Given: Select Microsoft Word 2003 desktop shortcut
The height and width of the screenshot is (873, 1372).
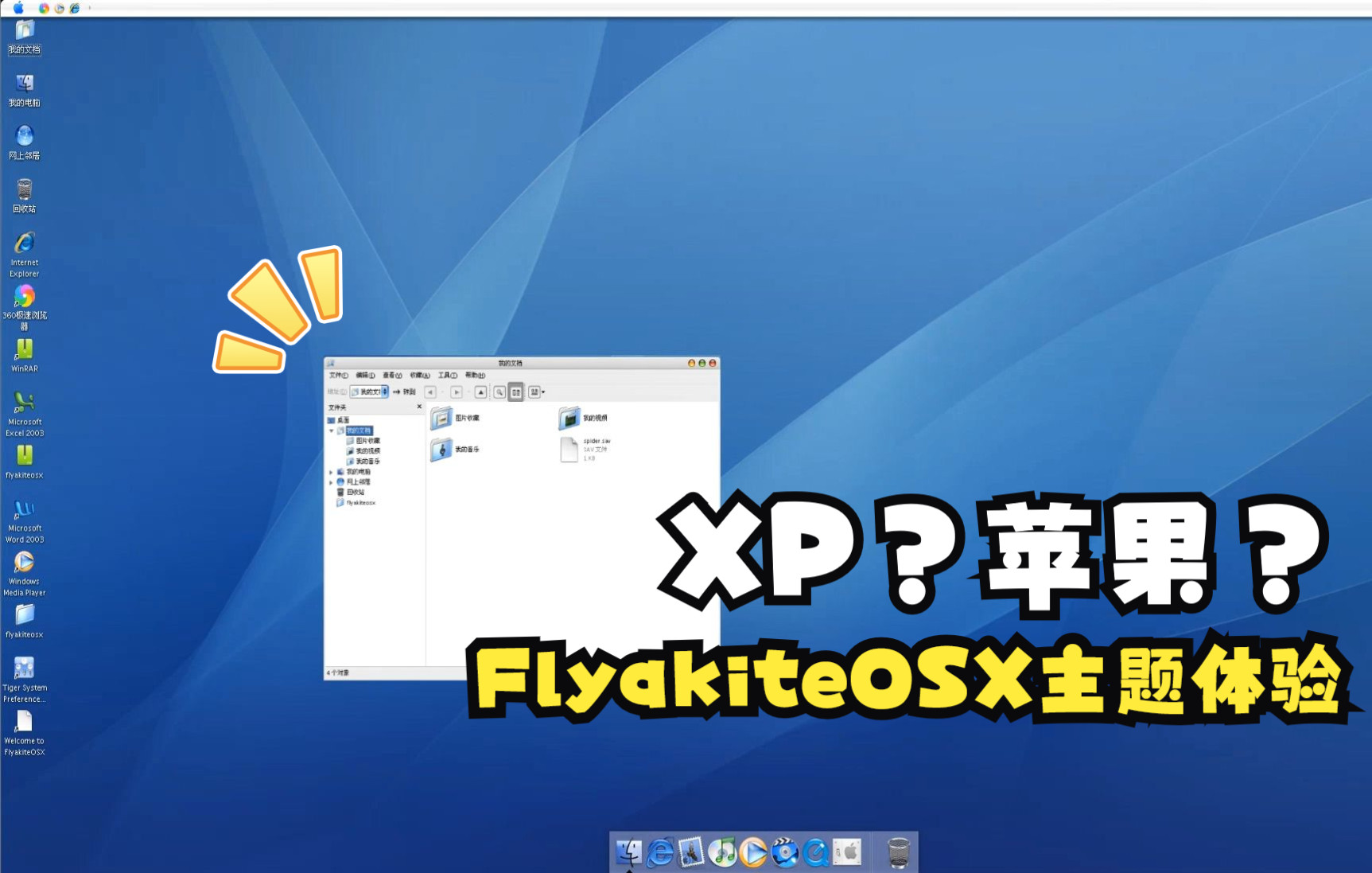Looking at the screenshot, I should (x=25, y=521).
